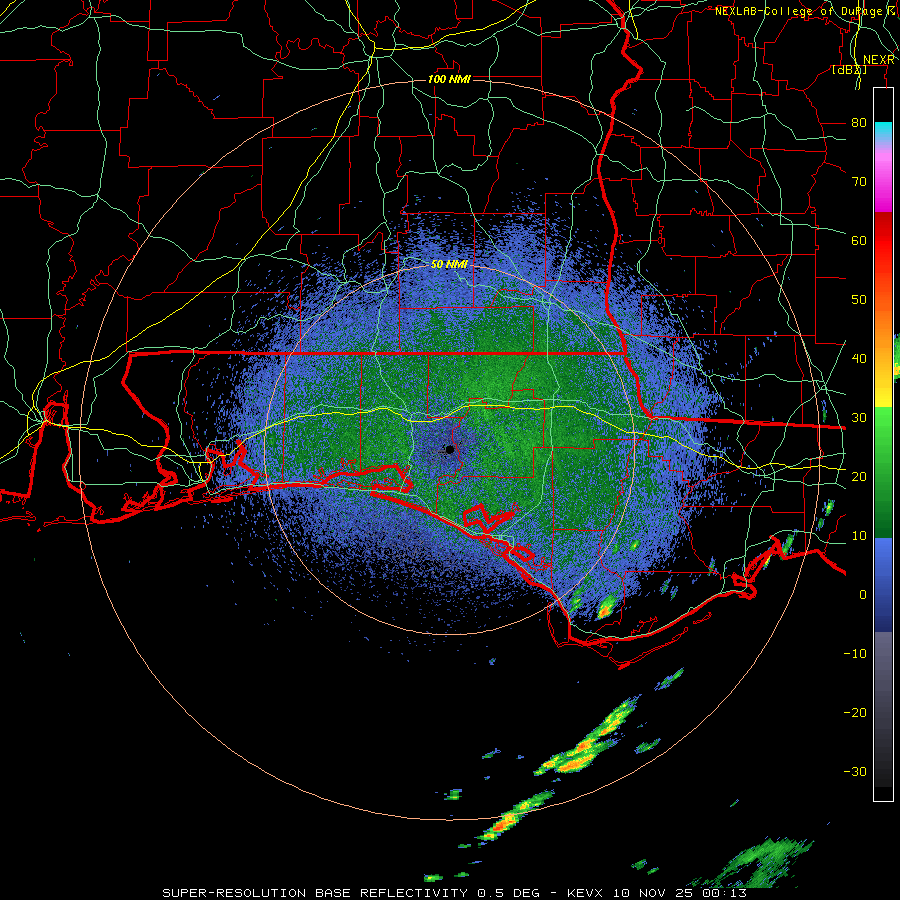This screenshot has height=900, width=900.
Task: Click the 40 value on the dBZ scale
Action: [859, 358]
